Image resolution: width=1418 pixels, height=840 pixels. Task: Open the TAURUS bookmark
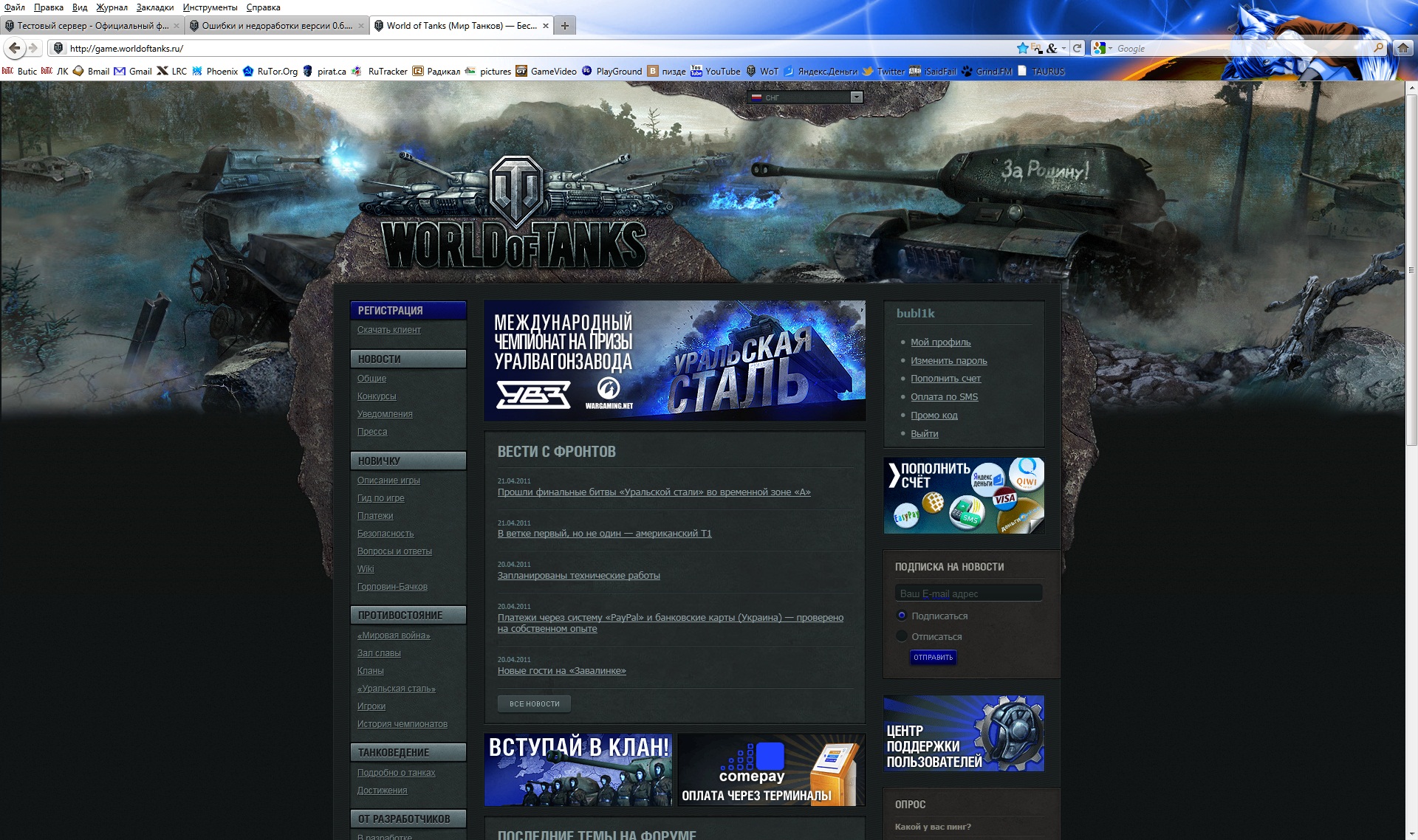(x=1041, y=72)
